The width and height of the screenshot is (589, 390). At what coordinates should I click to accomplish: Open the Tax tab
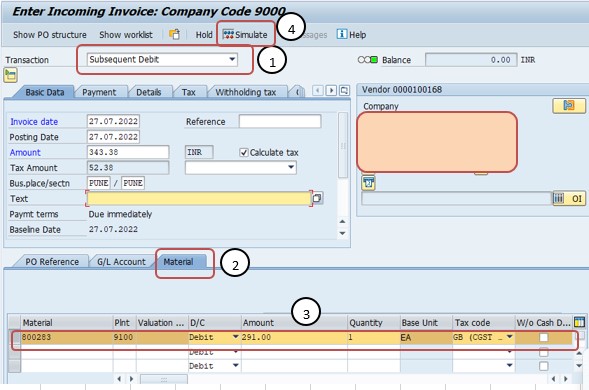coord(189,92)
